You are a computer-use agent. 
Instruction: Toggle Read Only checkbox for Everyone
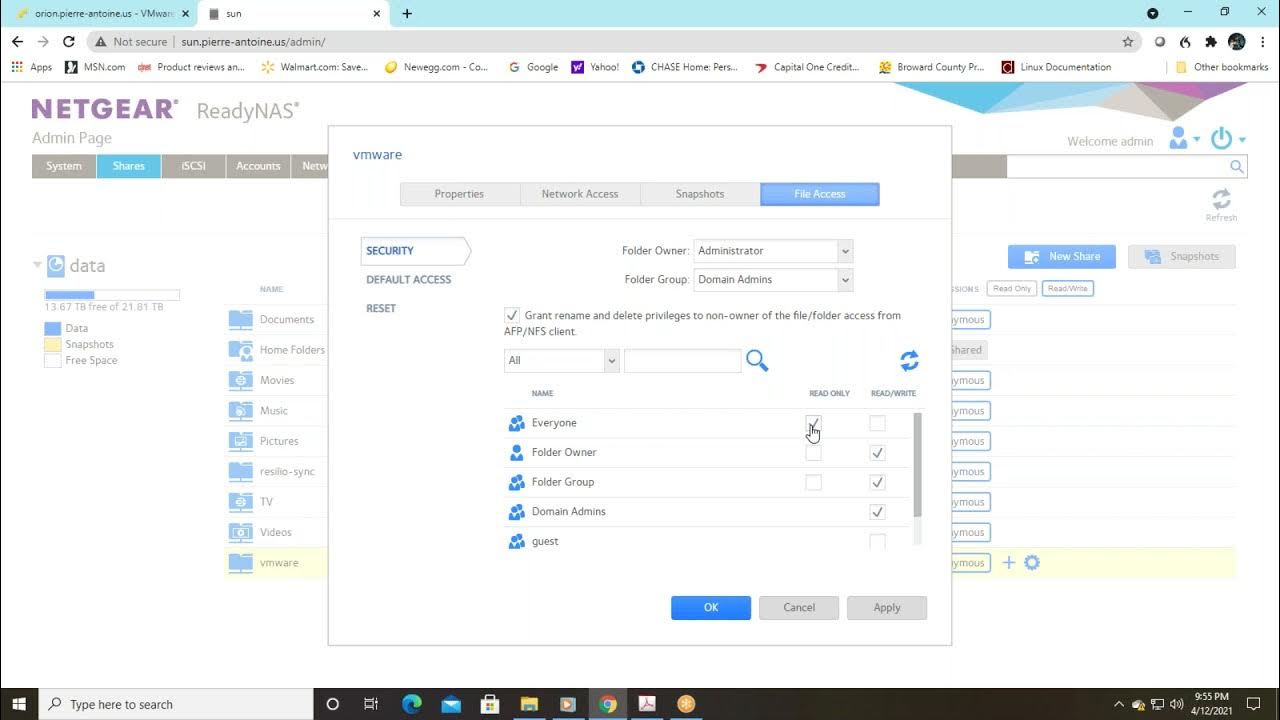tap(814, 423)
